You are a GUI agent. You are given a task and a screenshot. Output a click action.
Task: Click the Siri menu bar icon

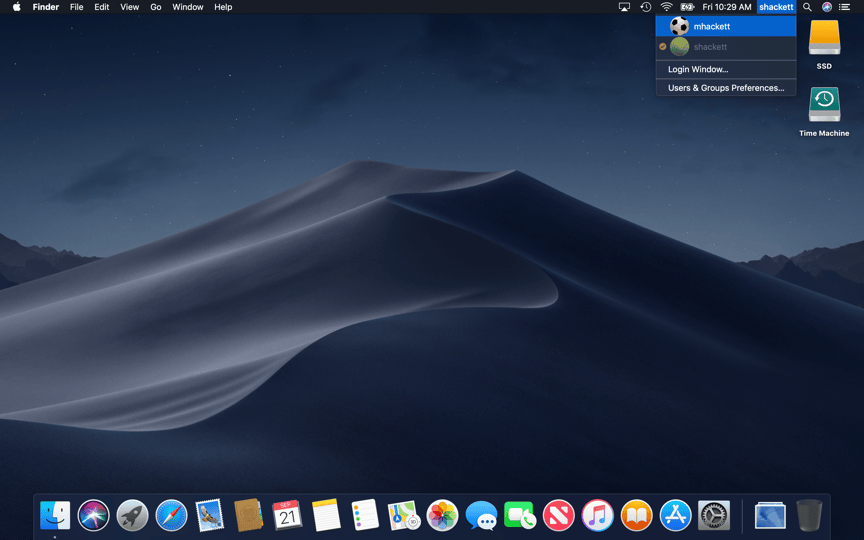tap(827, 7)
